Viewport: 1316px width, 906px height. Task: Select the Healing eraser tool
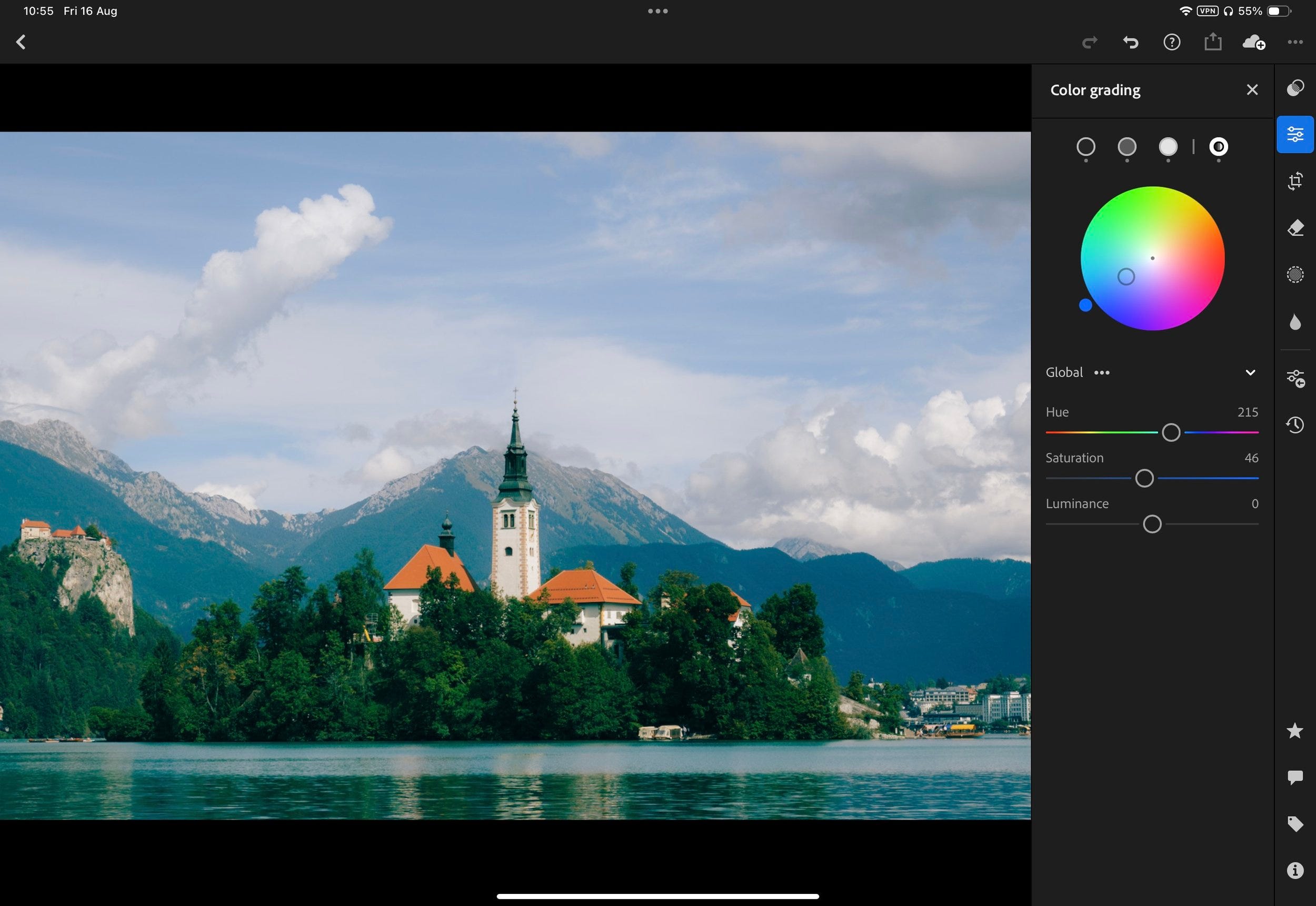tap(1295, 228)
